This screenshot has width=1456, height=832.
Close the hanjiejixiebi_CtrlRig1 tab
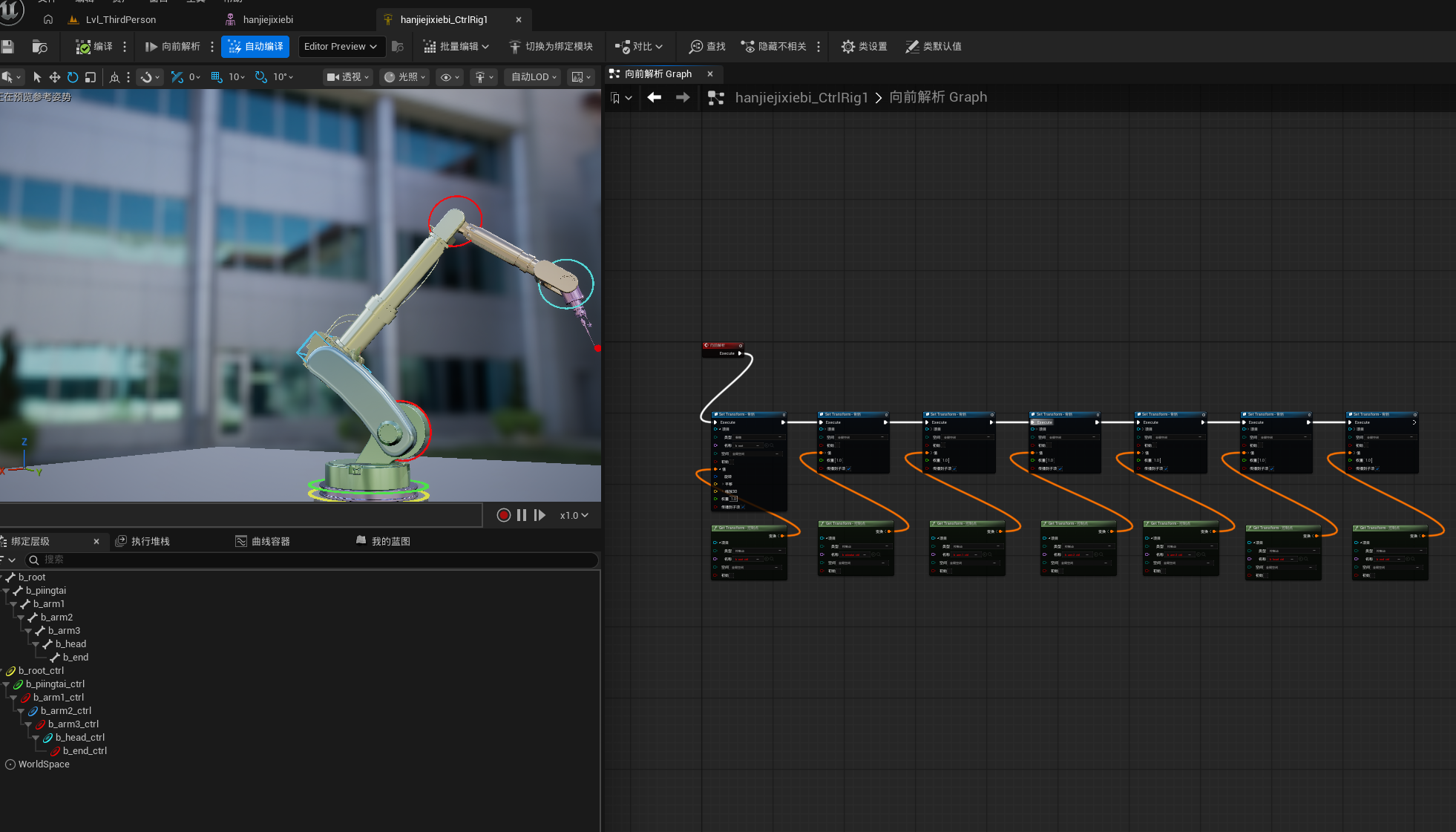point(519,20)
